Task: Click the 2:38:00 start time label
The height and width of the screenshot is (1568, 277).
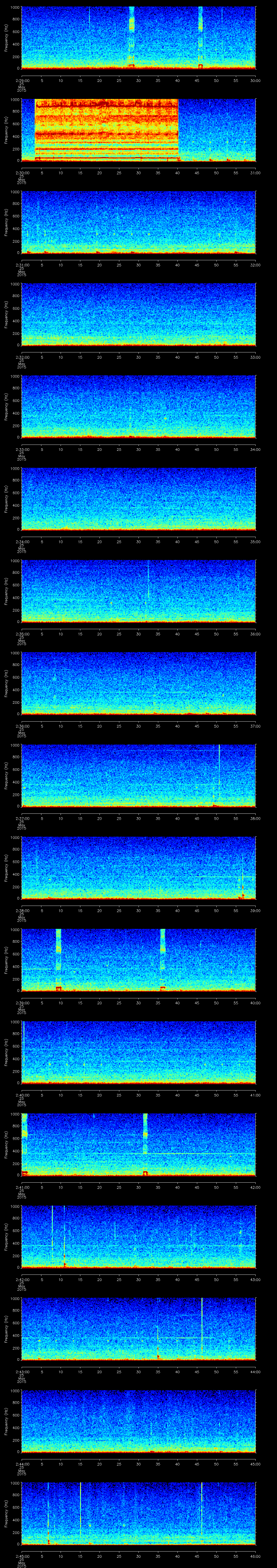Action: click(22, 910)
